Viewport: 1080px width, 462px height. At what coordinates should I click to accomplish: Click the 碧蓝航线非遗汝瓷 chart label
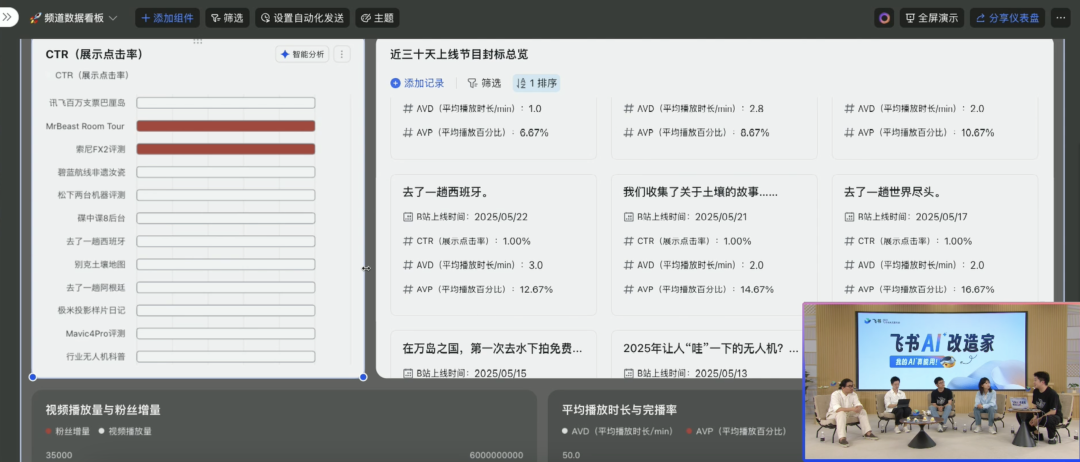coord(92,172)
